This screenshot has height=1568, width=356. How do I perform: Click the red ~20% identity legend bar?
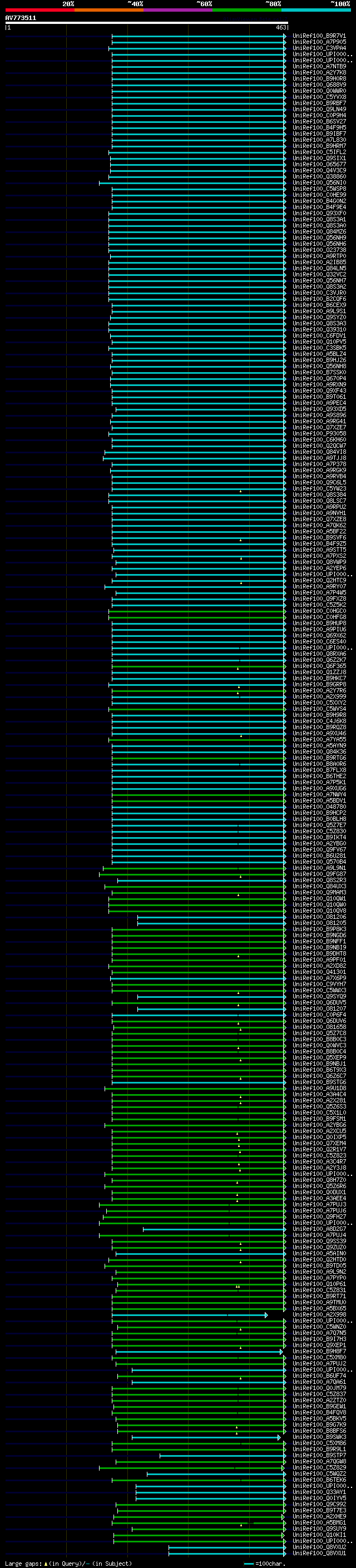[40, 10]
